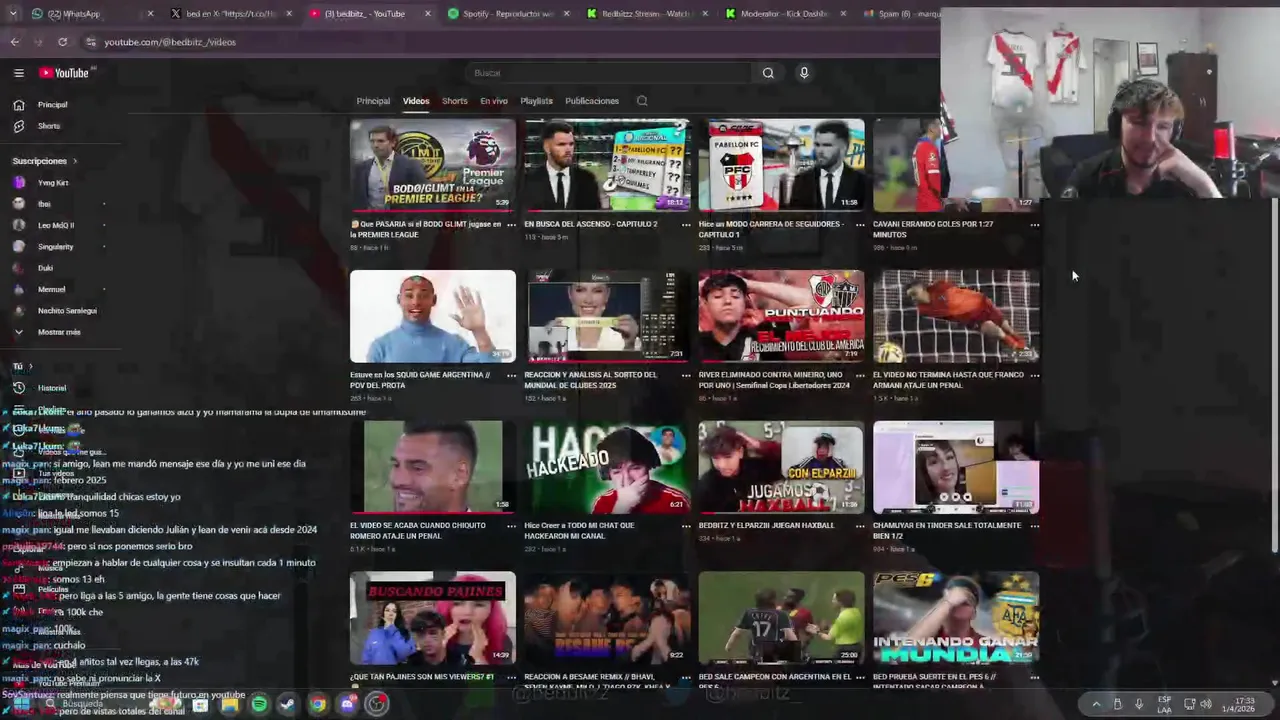1280x720 pixels.
Task: Open BEDBITZ Y ELPARZIII JUEGAN HAXBALL title
Action: pos(766,526)
